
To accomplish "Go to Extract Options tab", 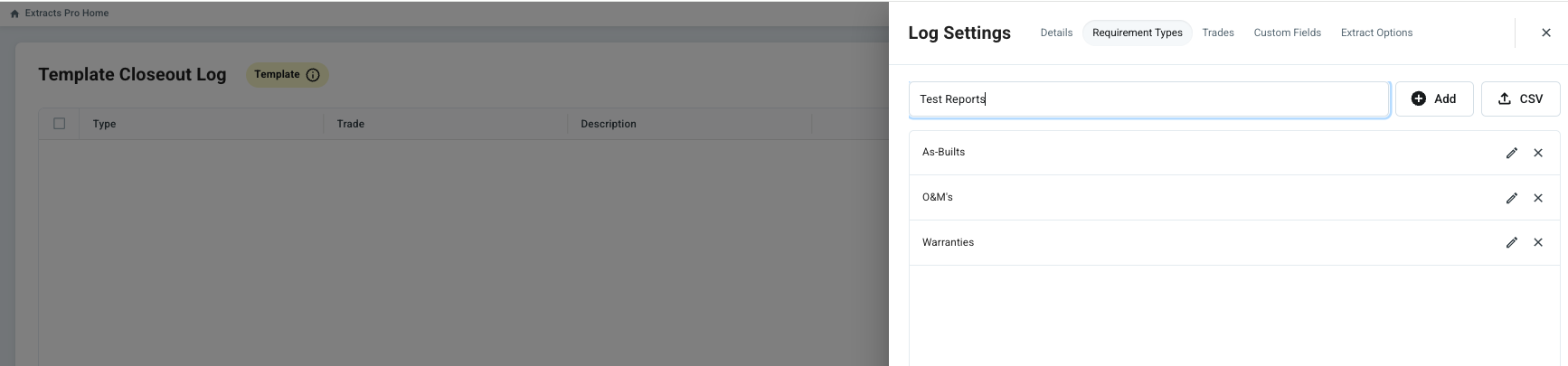I will tap(1375, 33).
